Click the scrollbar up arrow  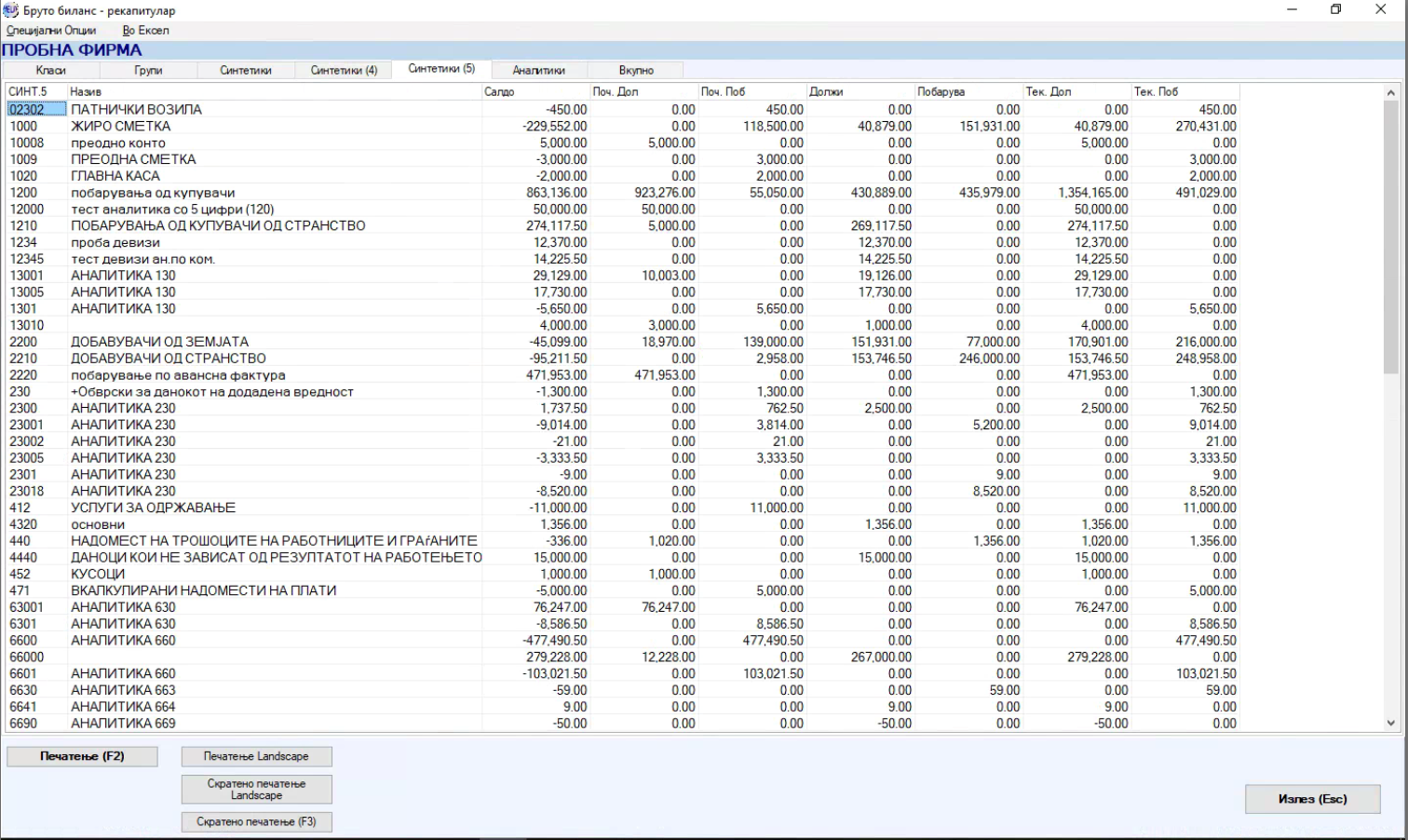point(1391,92)
